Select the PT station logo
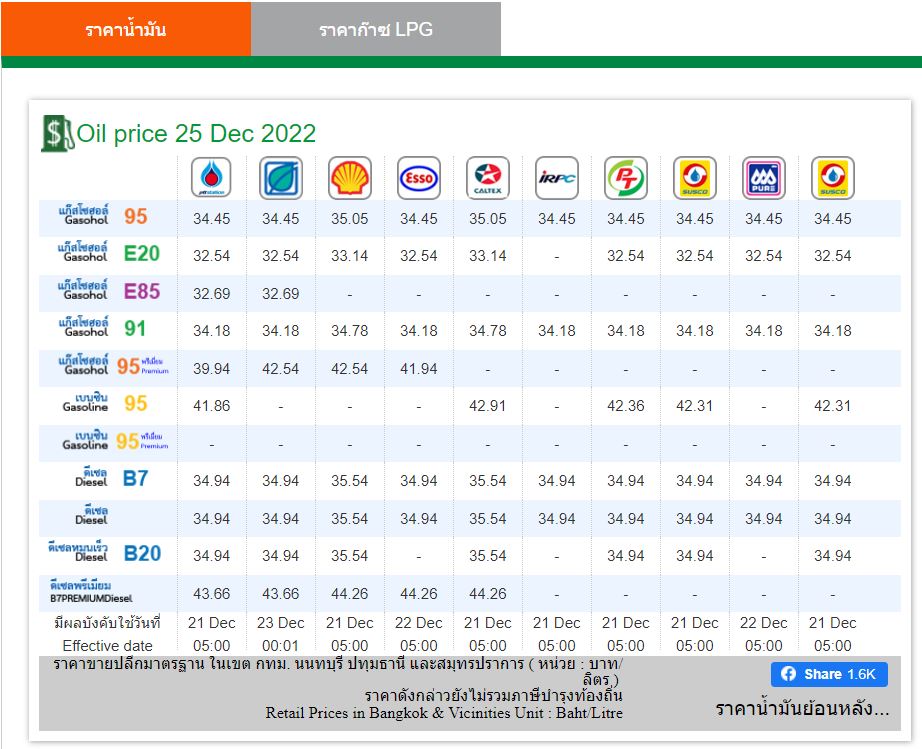 tap(626, 178)
